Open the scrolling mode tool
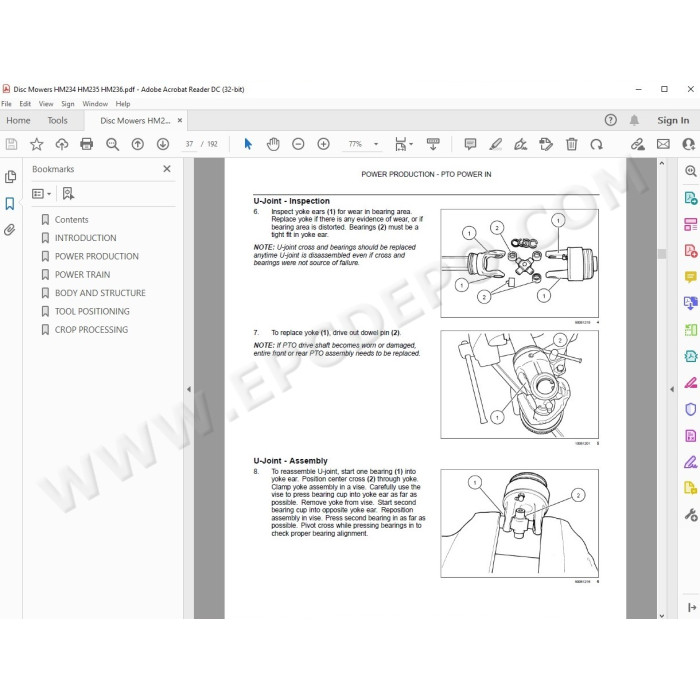 coord(433,144)
